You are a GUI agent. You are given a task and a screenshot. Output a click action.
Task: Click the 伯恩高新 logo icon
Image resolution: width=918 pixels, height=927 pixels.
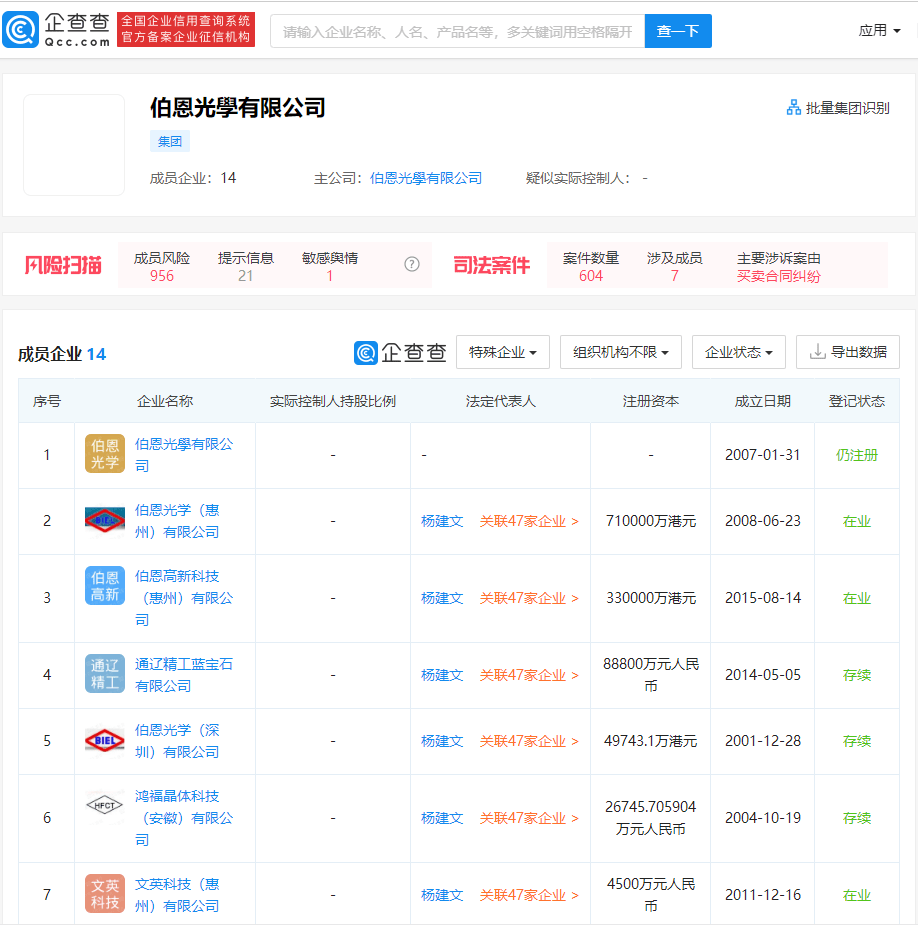click(105, 586)
